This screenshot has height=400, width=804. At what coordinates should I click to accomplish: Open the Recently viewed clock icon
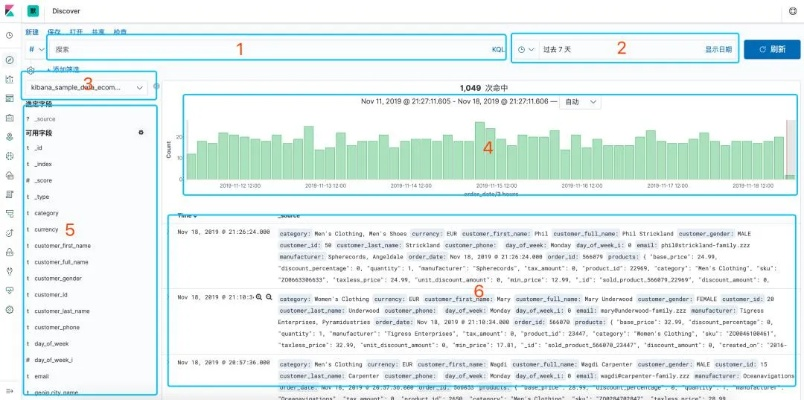pos(9,35)
